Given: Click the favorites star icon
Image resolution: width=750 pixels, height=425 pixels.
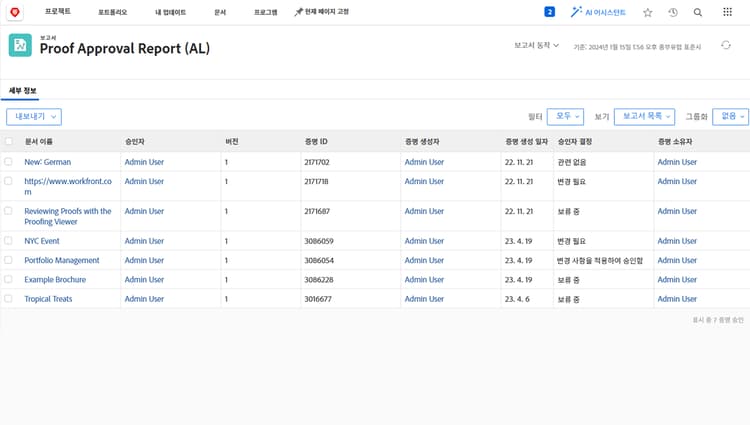Looking at the screenshot, I should (x=648, y=12).
